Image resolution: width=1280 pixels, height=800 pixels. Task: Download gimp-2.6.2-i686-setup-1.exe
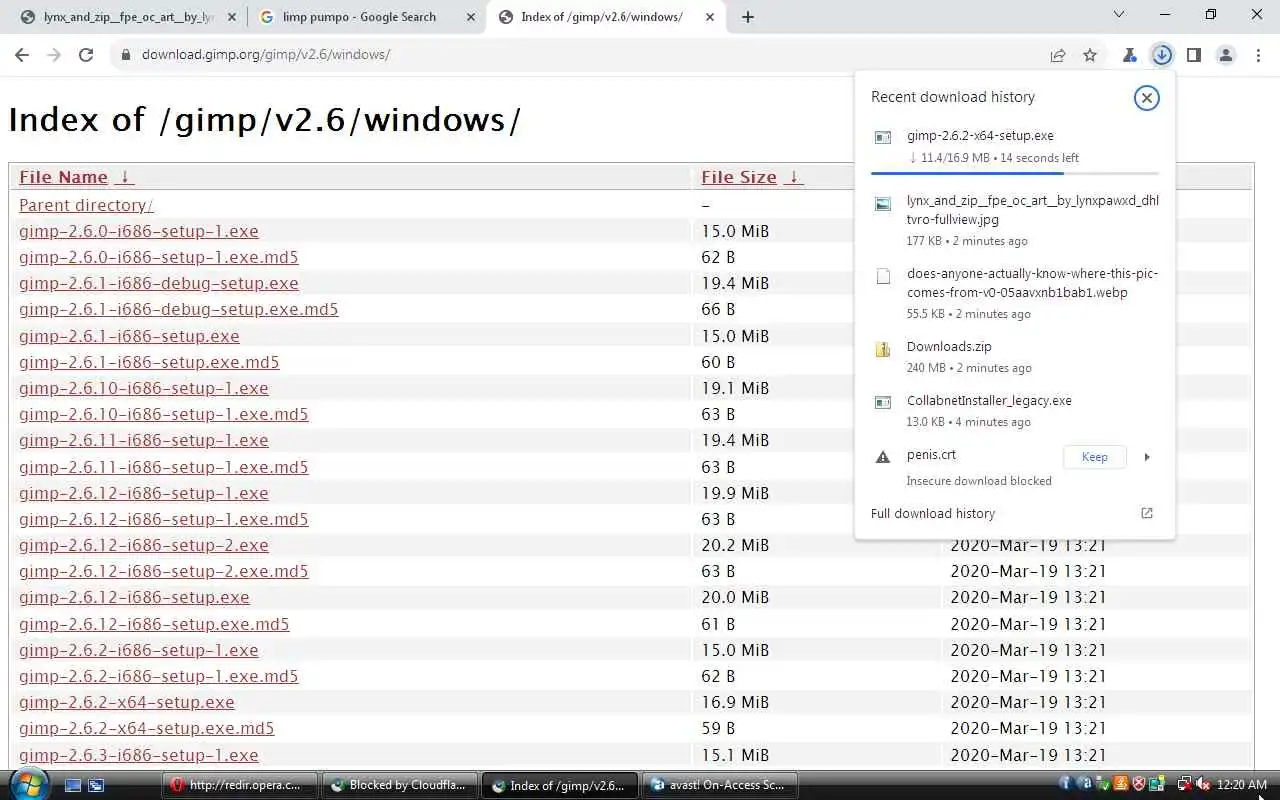(x=139, y=650)
